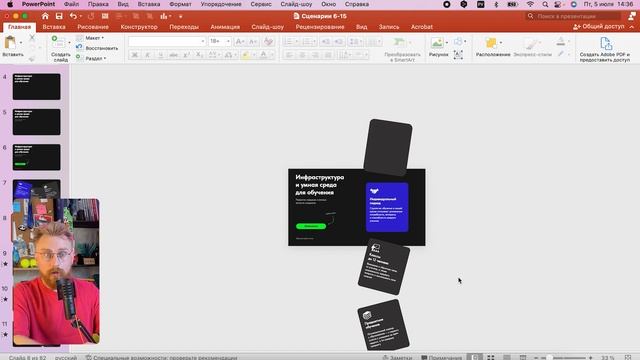640x360 pixels.
Task: Click the search in presentation field
Action: coord(573,16)
